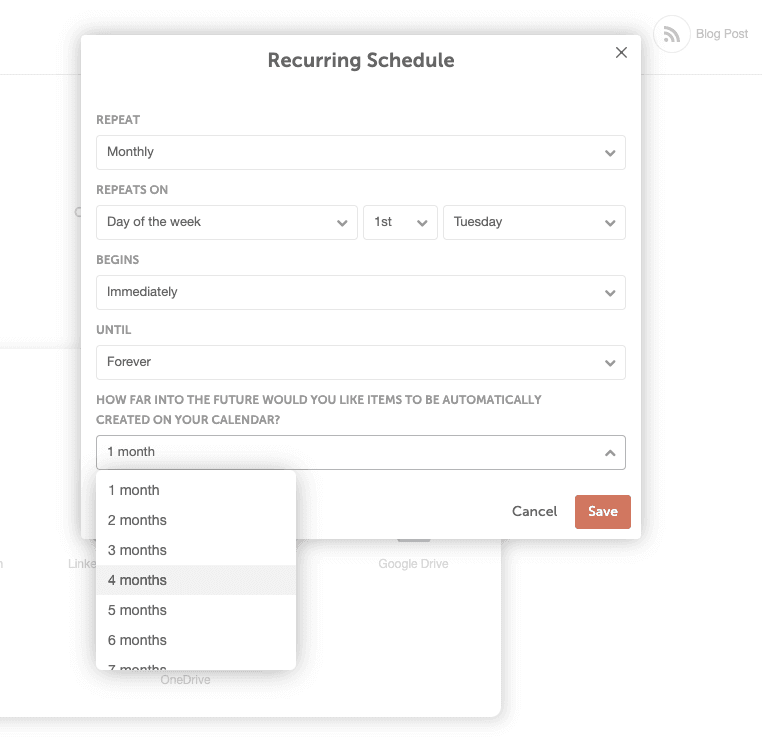Click the OneDrive integration label

tap(185, 680)
